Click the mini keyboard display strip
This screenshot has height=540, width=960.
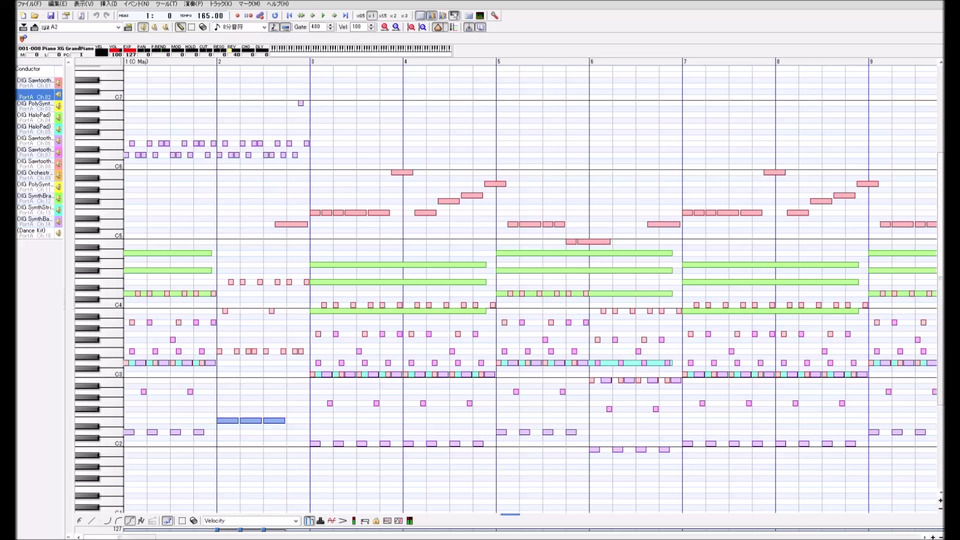click(x=361, y=48)
